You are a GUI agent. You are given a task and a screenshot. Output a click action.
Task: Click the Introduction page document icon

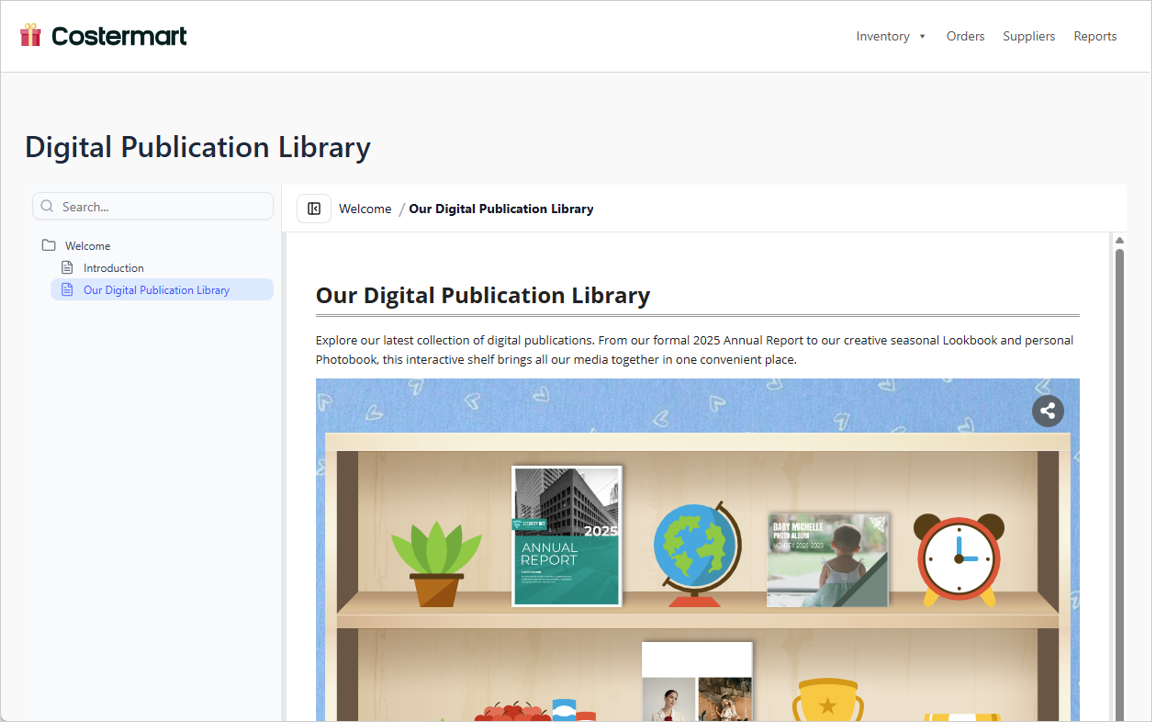(68, 268)
